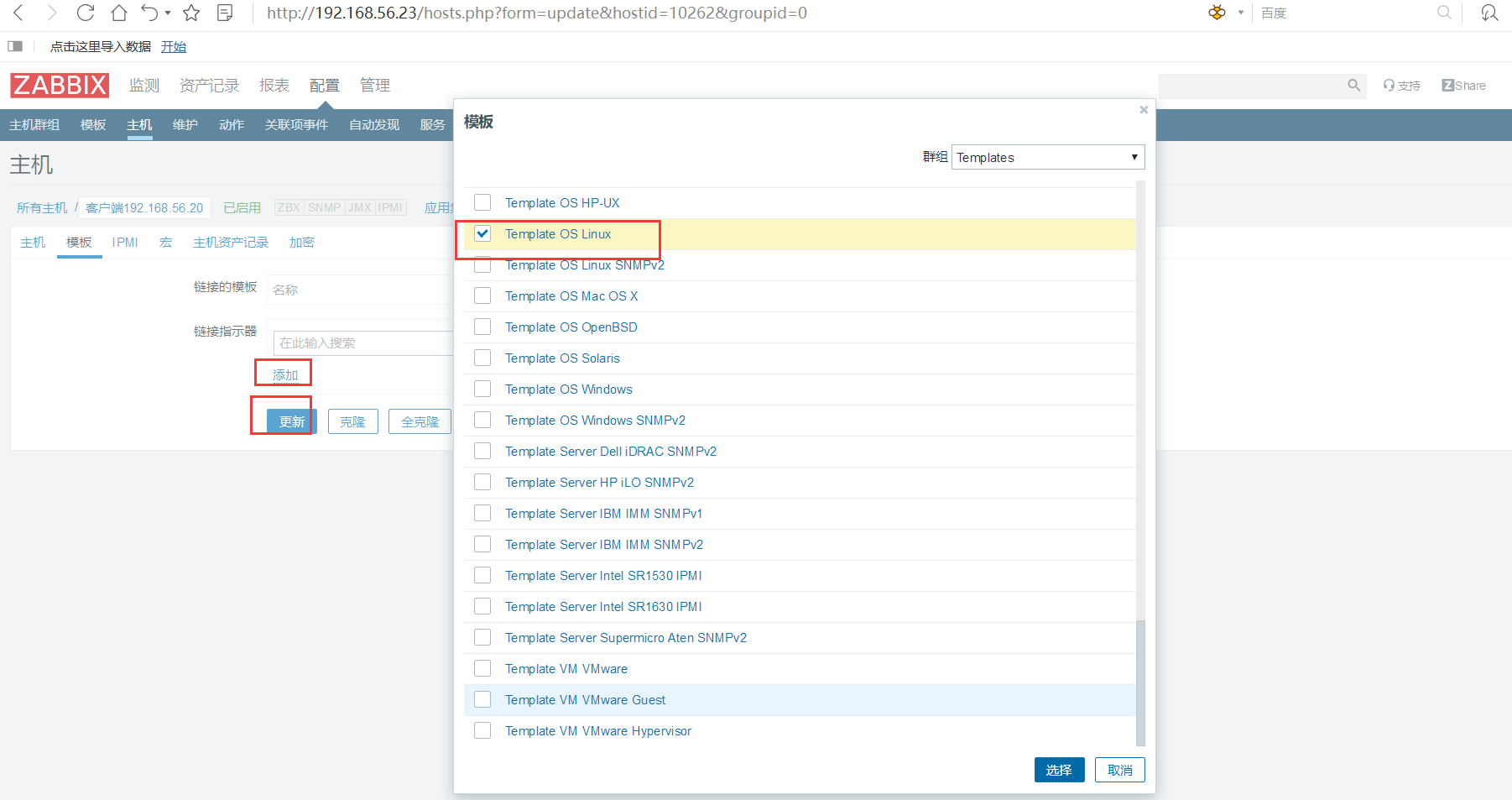Close the 模板 dialog with X
1512x800 pixels.
[1144, 110]
